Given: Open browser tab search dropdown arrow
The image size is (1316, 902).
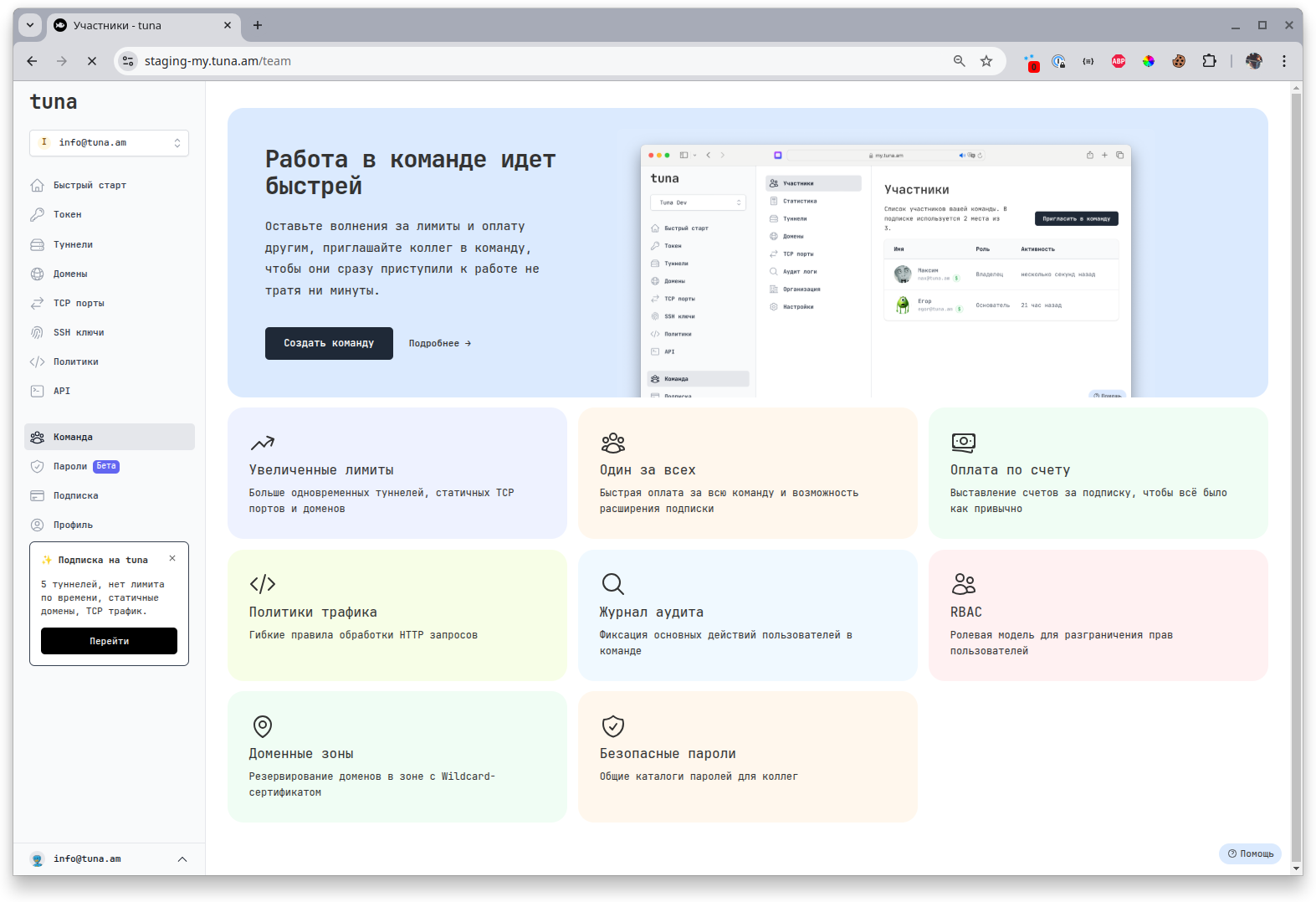Looking at the screenshot, I should pos(30,25).
